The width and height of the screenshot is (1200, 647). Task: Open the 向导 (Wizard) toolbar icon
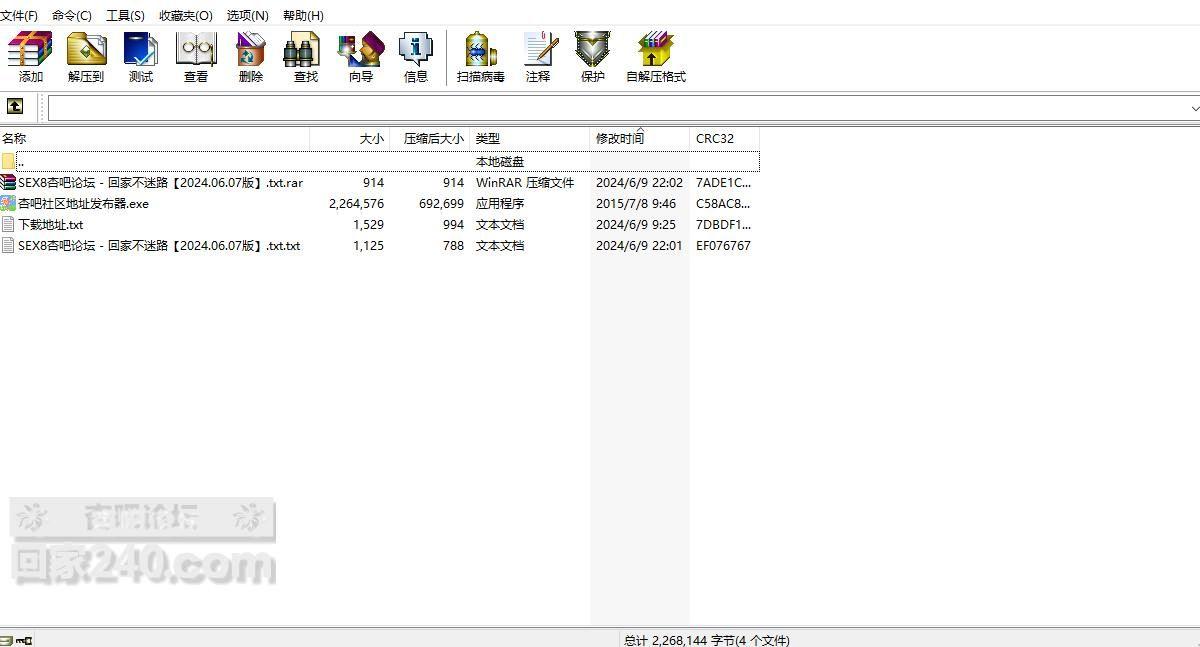(361, 48)
